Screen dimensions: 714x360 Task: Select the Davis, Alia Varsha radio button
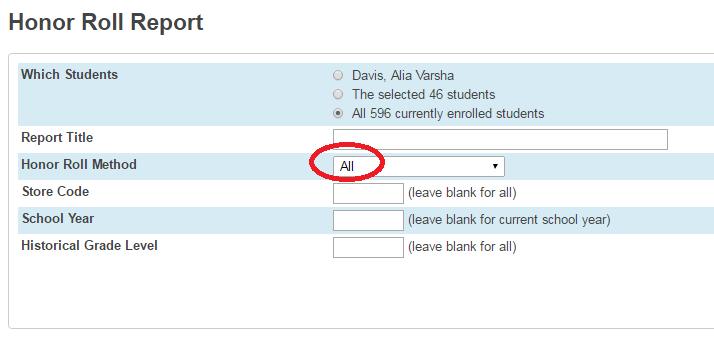(338, 75)
